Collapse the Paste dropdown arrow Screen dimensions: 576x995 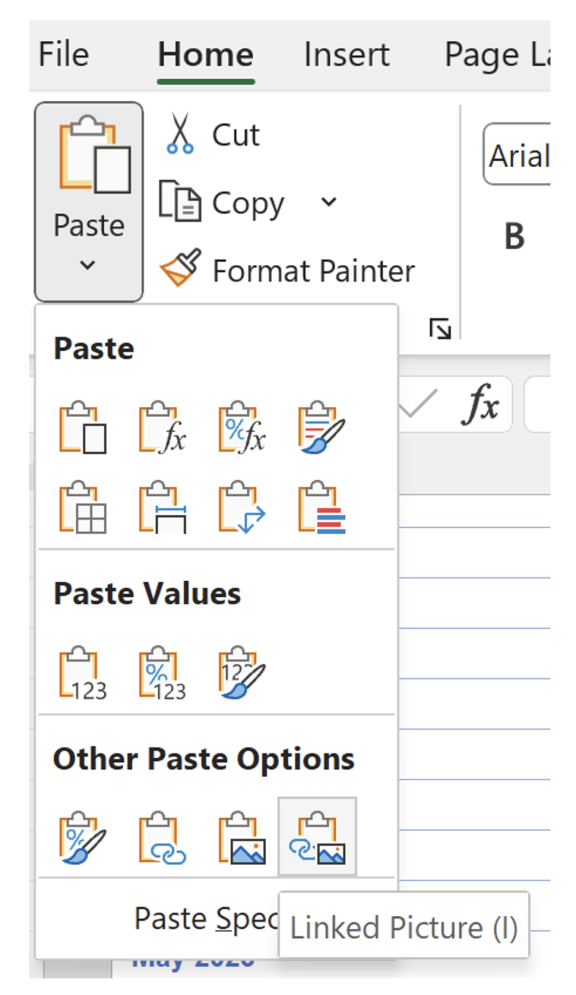(88, 265)
